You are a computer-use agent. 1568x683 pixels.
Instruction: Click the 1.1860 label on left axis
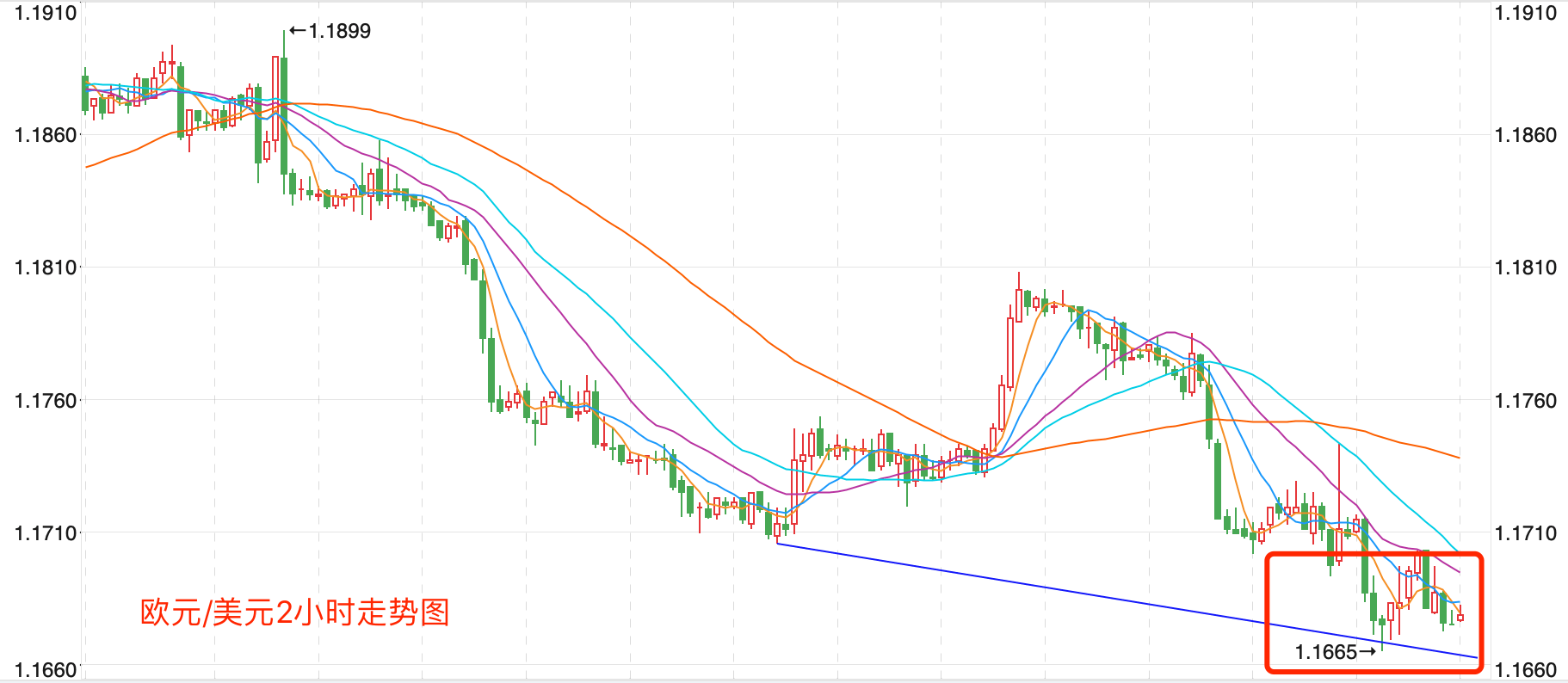coord(46,135)
